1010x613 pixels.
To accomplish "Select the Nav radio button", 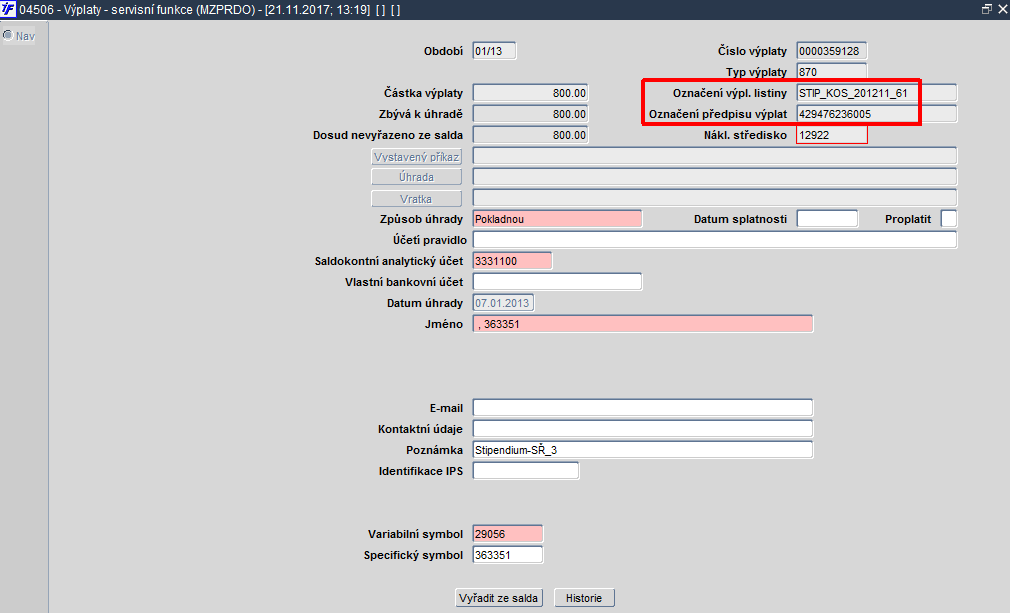I will pyautogui.click(x=8, y=35).
